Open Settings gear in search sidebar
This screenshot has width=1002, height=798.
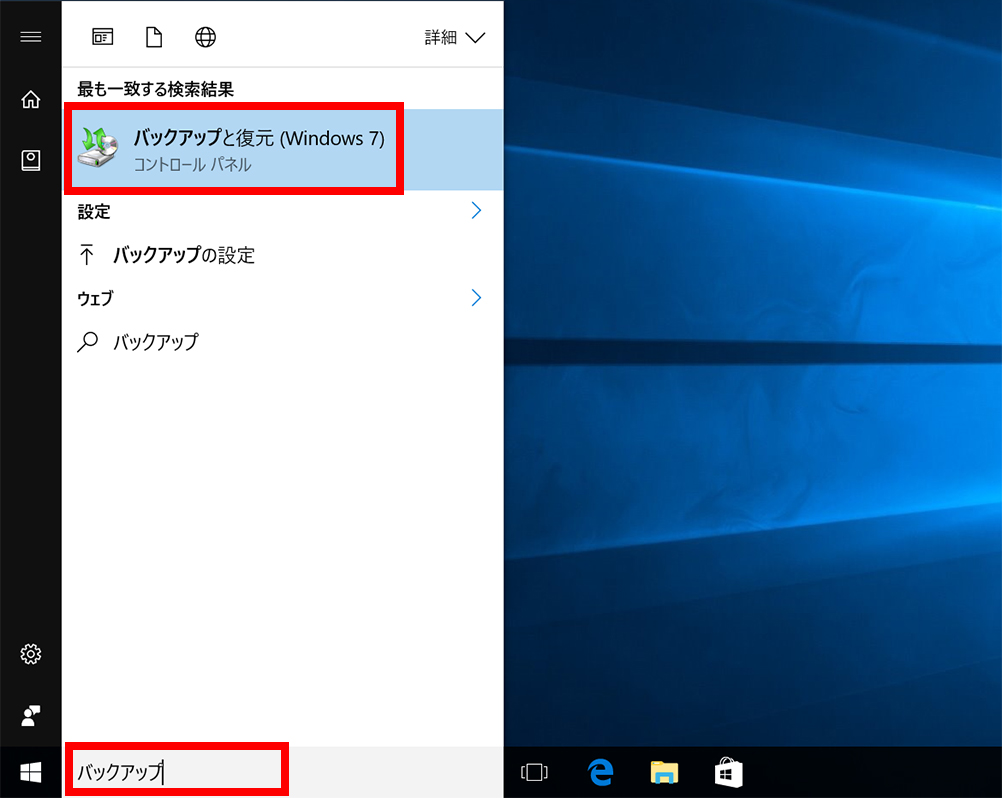[x=31, y=654]
